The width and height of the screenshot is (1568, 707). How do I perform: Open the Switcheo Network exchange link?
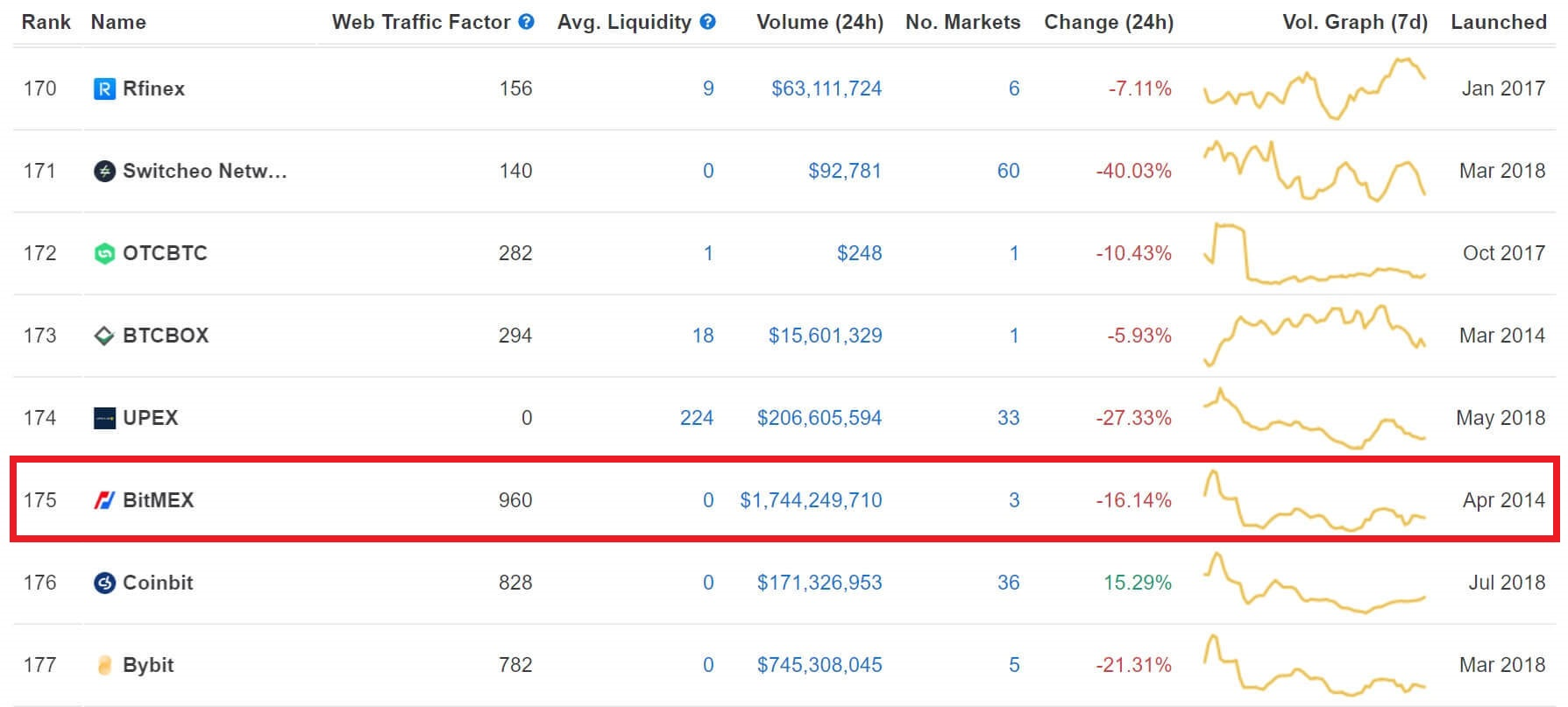(x=204, y=171)
